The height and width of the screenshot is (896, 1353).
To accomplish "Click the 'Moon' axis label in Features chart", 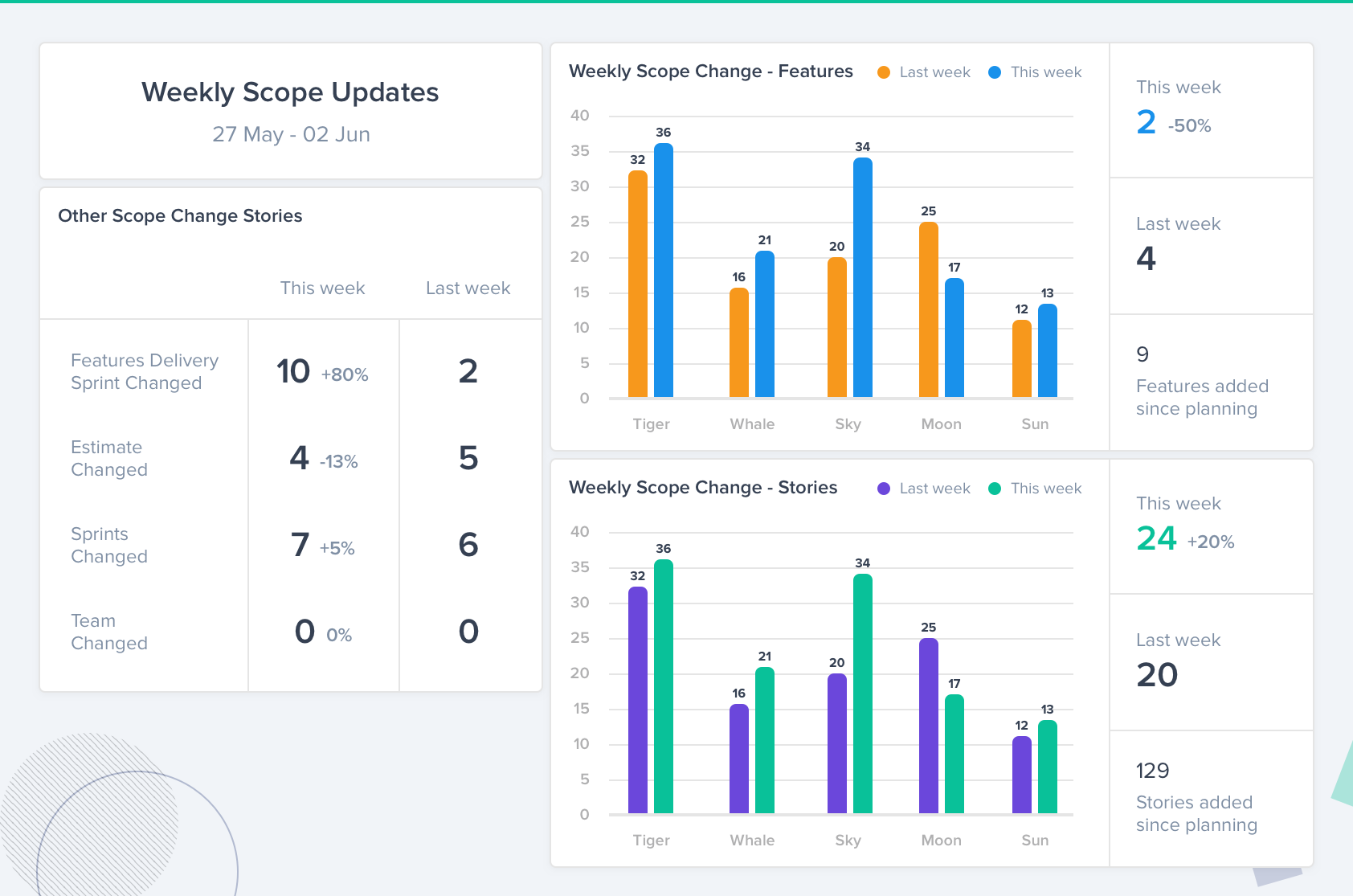I will [x=942, y=423].
